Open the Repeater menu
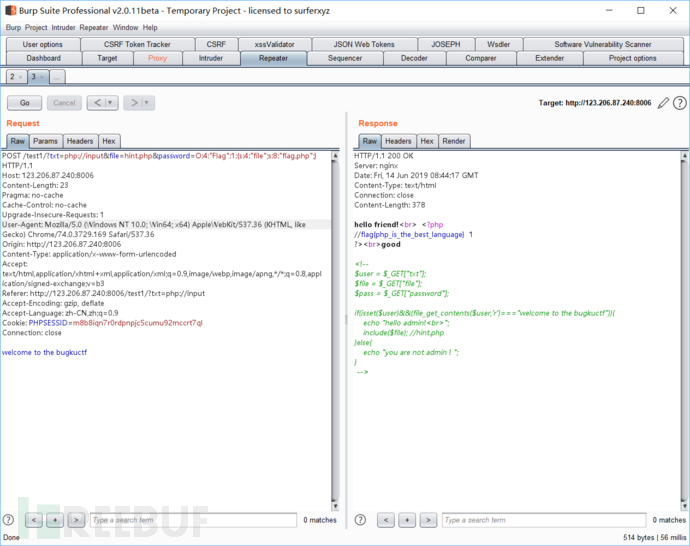Image resolution: width=690 pixels, height=546 pixels. pos(94,27)
